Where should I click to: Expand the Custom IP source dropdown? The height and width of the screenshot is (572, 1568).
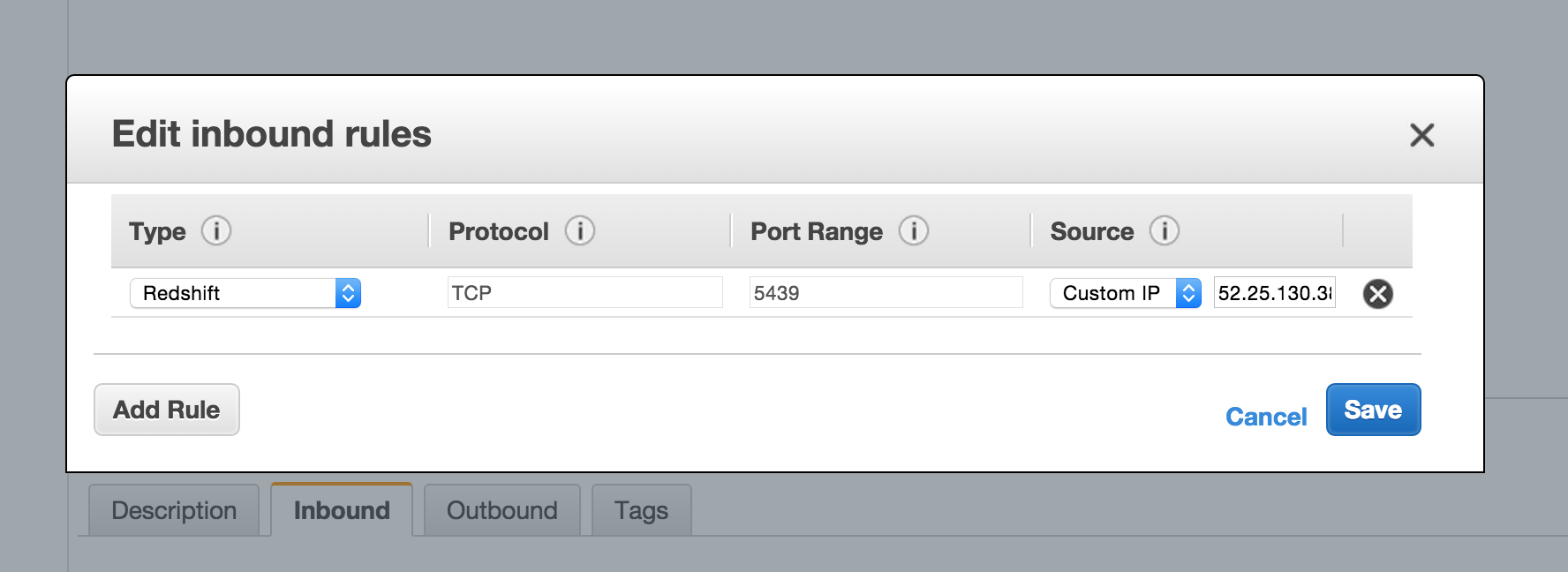[x=1126, y=293]
